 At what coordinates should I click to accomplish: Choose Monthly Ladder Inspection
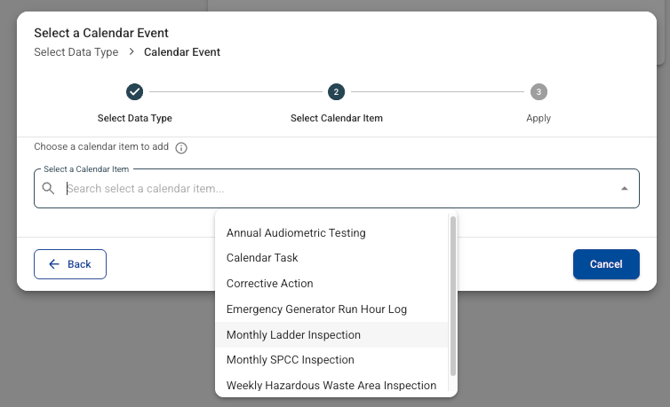point(293,335)
